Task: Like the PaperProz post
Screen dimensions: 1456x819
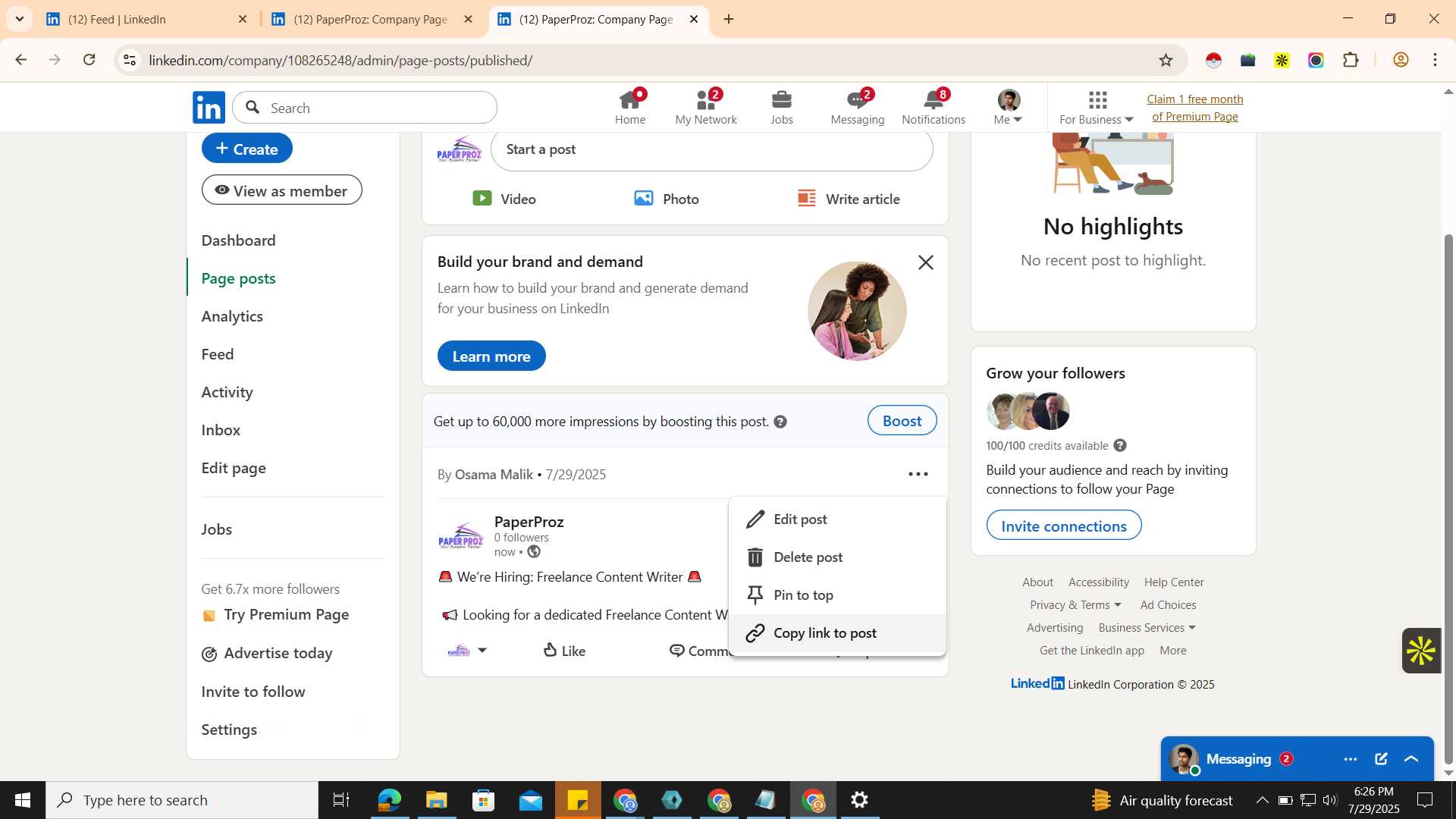Action: [x=564, y=651]
